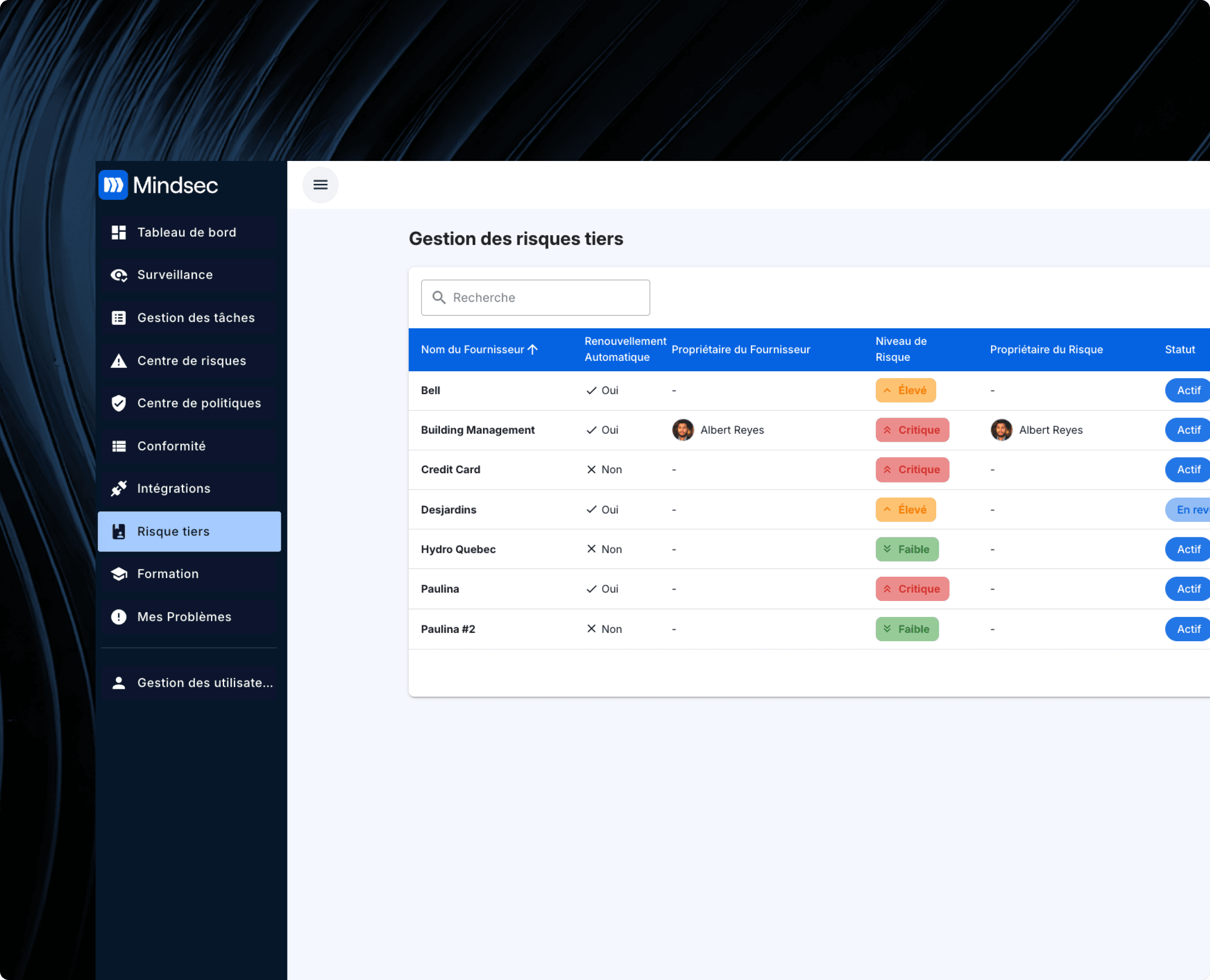Click the hamburger menu icon
The image size is (1210, 980).
point(320,184)
